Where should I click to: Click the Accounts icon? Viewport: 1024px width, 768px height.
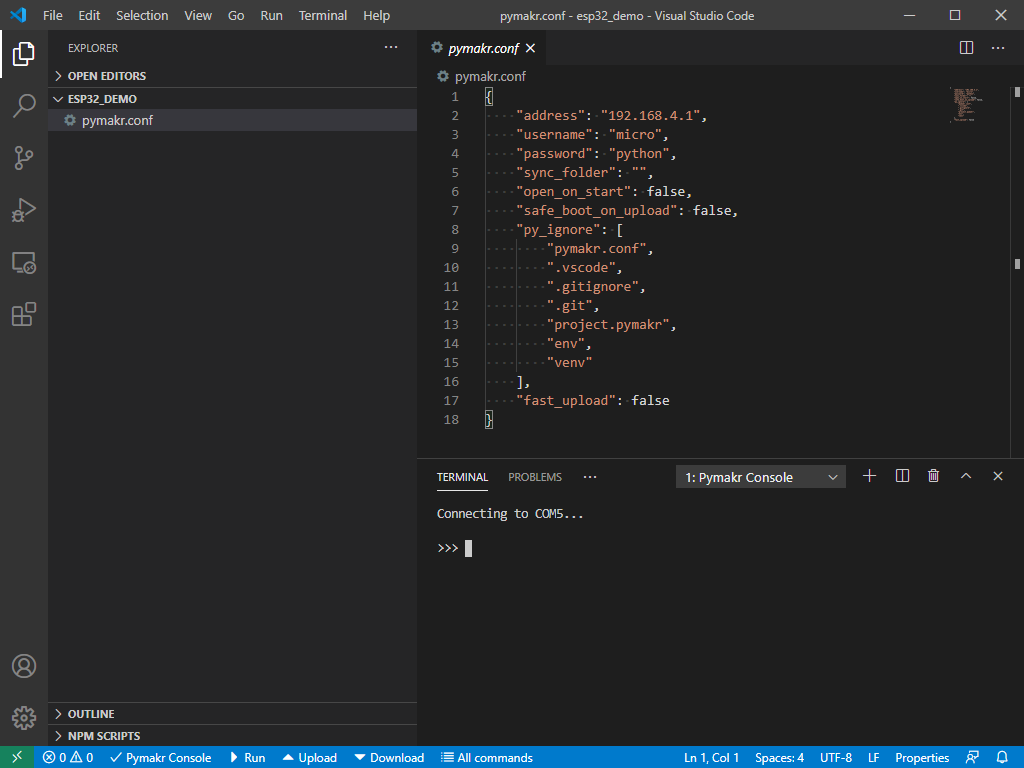tap(24, 666)
